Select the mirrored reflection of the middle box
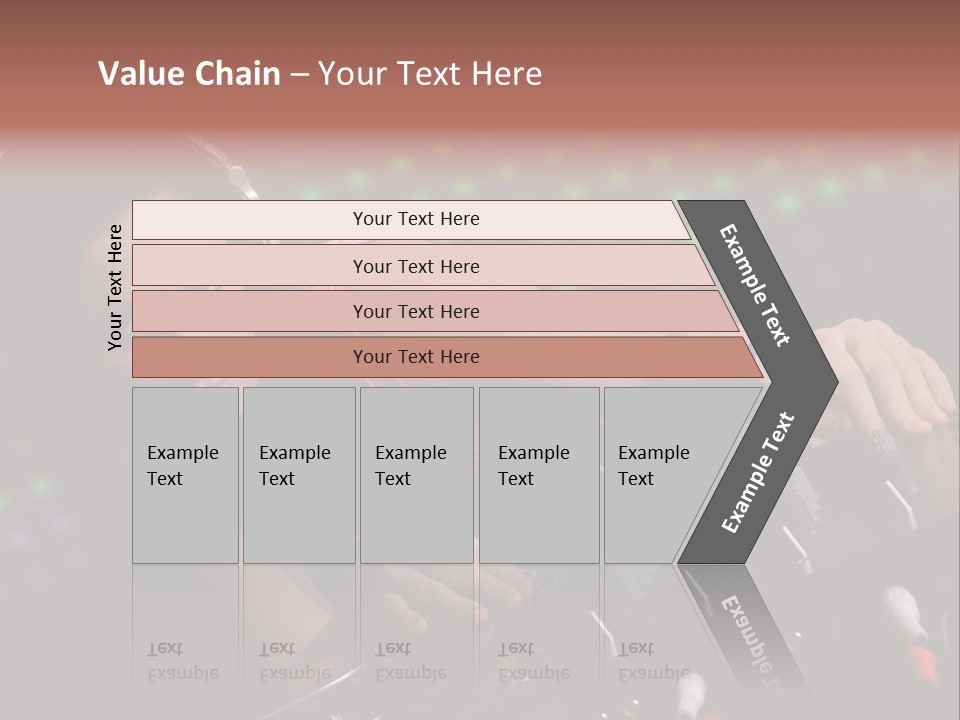This screenshot has height=720, width=960. pos(415,630)
